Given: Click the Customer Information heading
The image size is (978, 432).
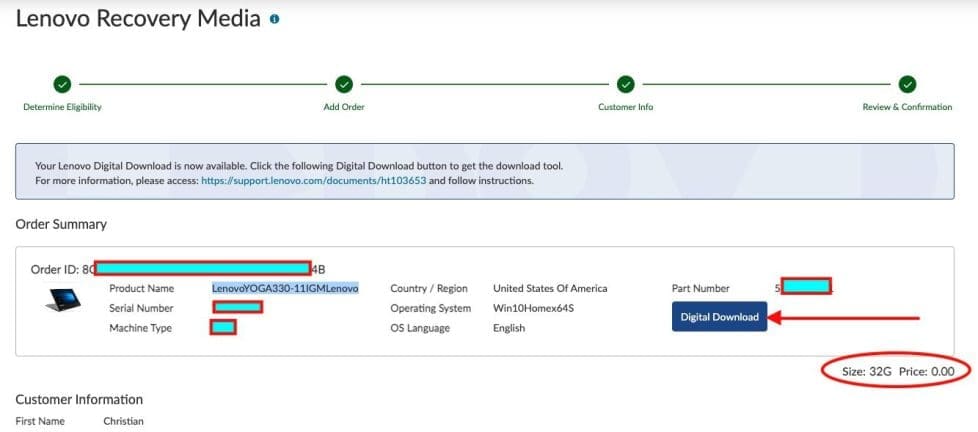Looking at the screenshot, I should (x=79, y=399).
